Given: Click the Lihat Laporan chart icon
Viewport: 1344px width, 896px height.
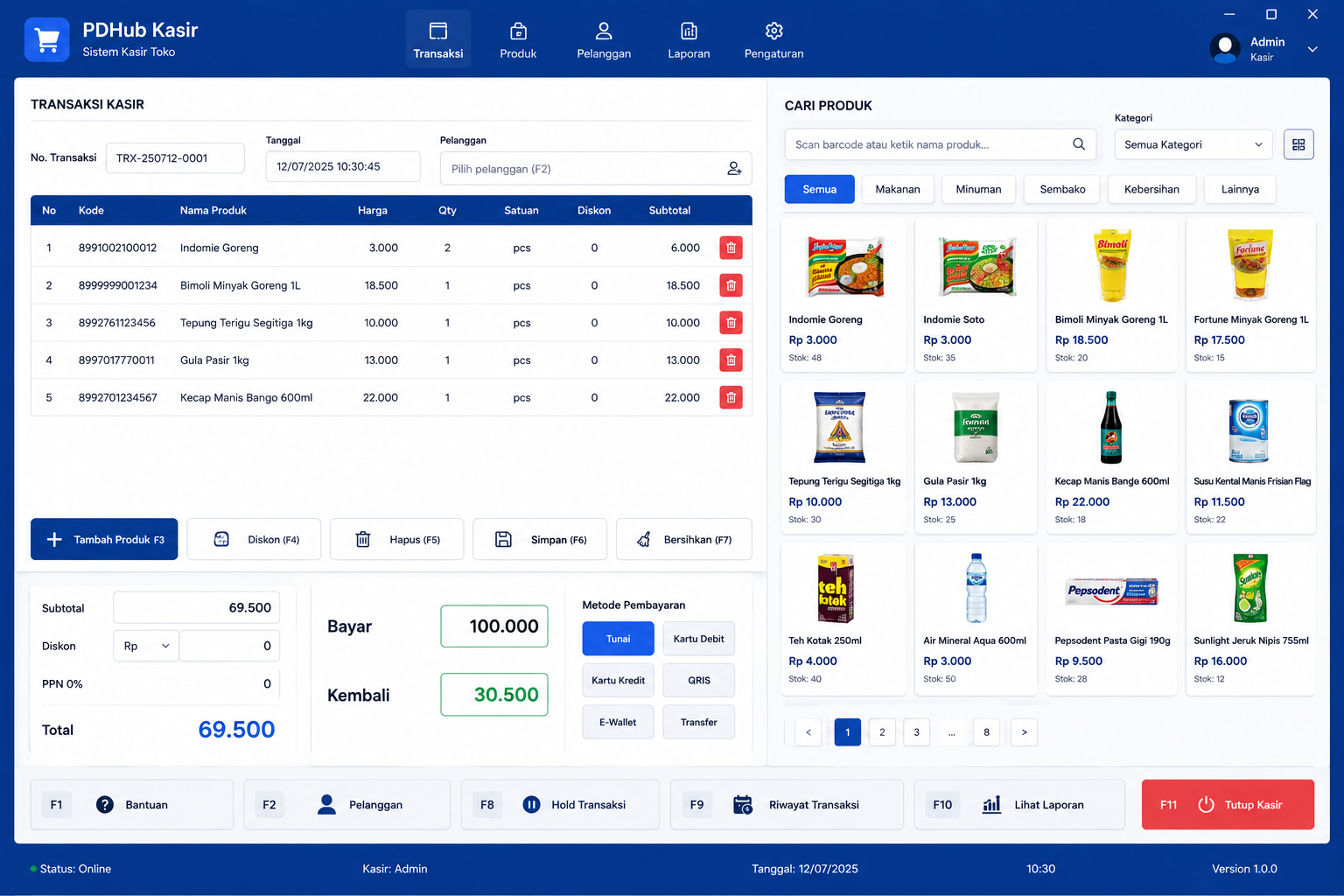Looking at the screenshot, I should pos(991,804).
